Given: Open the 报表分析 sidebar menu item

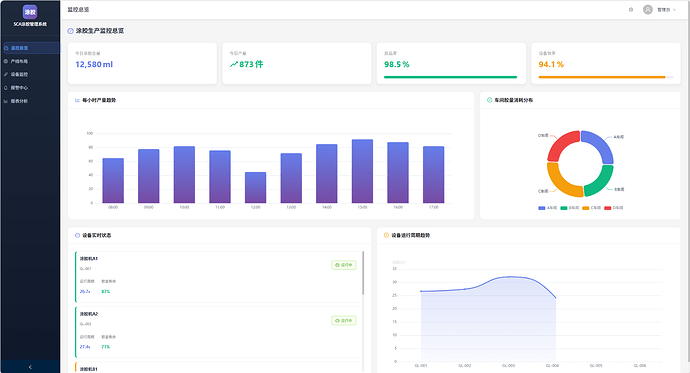Looking at the screenshot, I should pos(30,101).
